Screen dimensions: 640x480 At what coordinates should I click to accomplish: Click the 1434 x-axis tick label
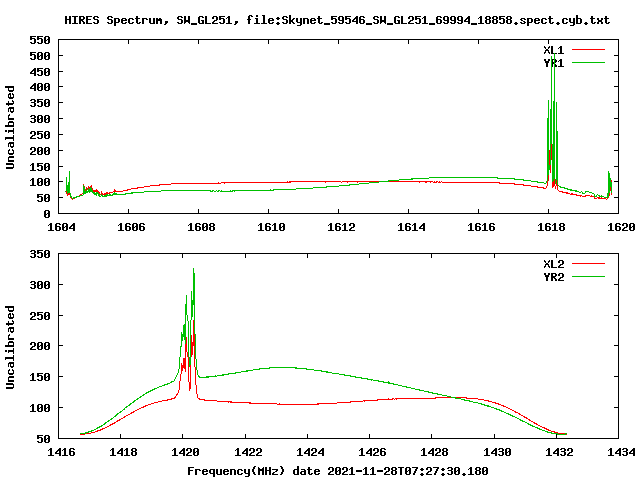click(621, 452)
